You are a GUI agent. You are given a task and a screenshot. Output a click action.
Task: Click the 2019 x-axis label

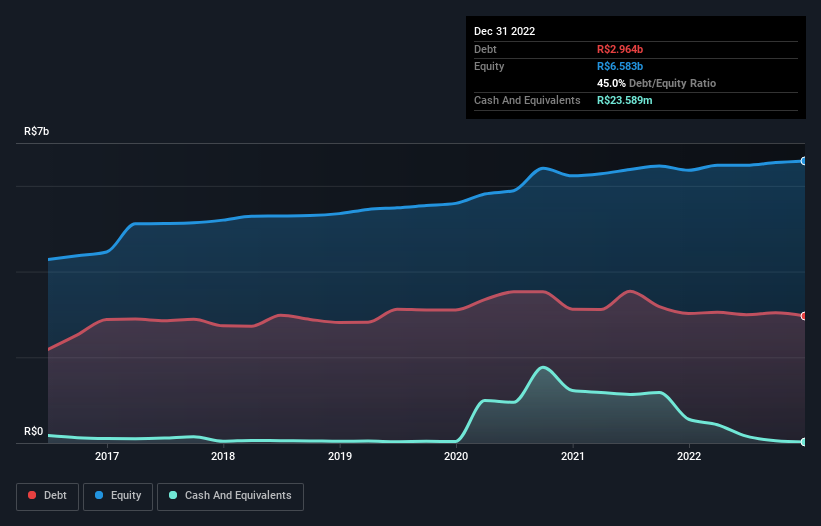point(340,456)
